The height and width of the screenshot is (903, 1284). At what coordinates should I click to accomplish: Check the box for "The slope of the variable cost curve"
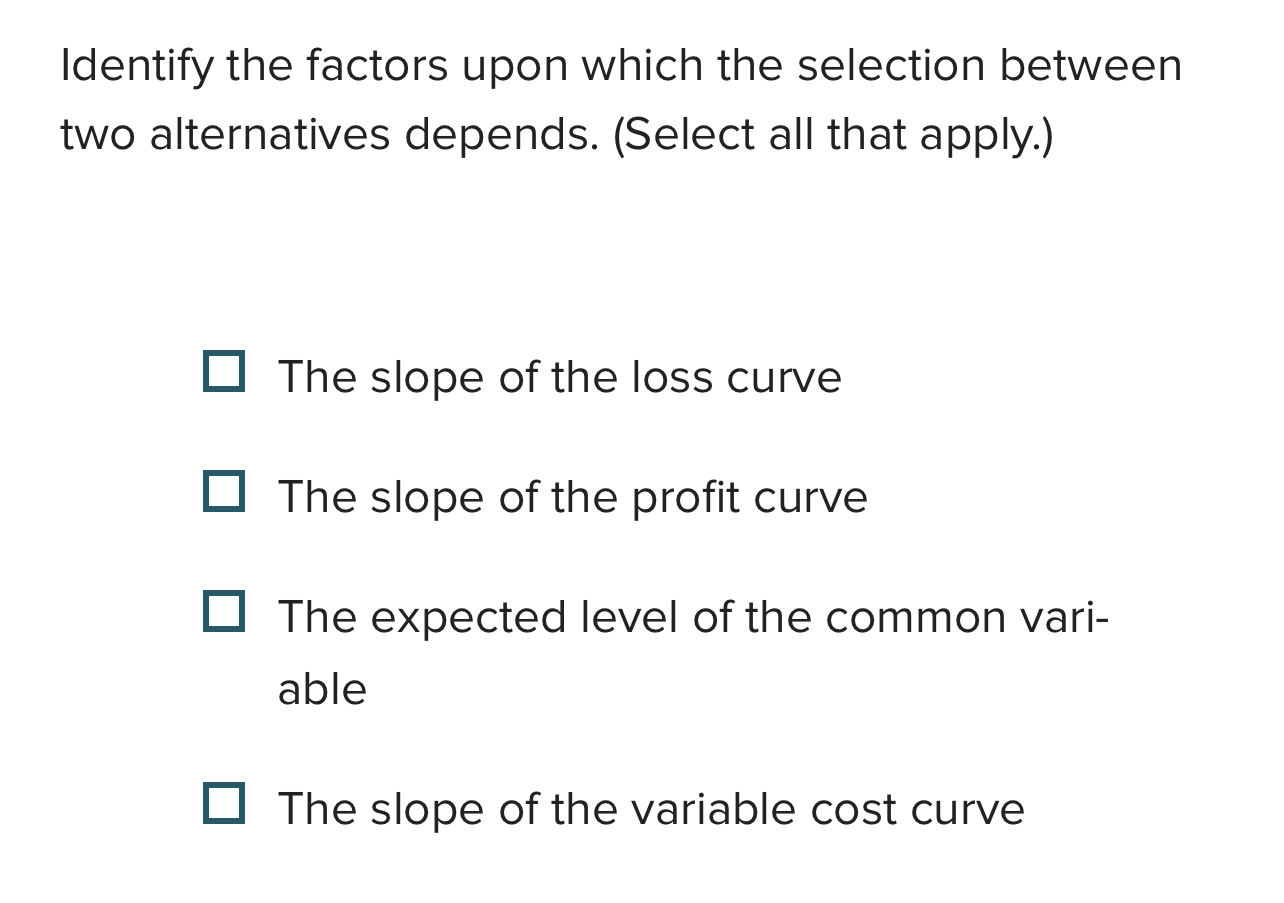(x=226, y=804)
